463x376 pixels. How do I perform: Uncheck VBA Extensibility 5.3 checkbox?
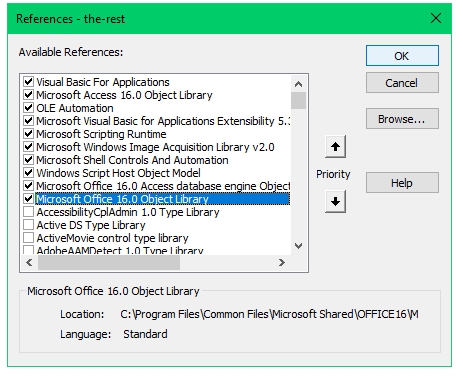tap(28, 121)
